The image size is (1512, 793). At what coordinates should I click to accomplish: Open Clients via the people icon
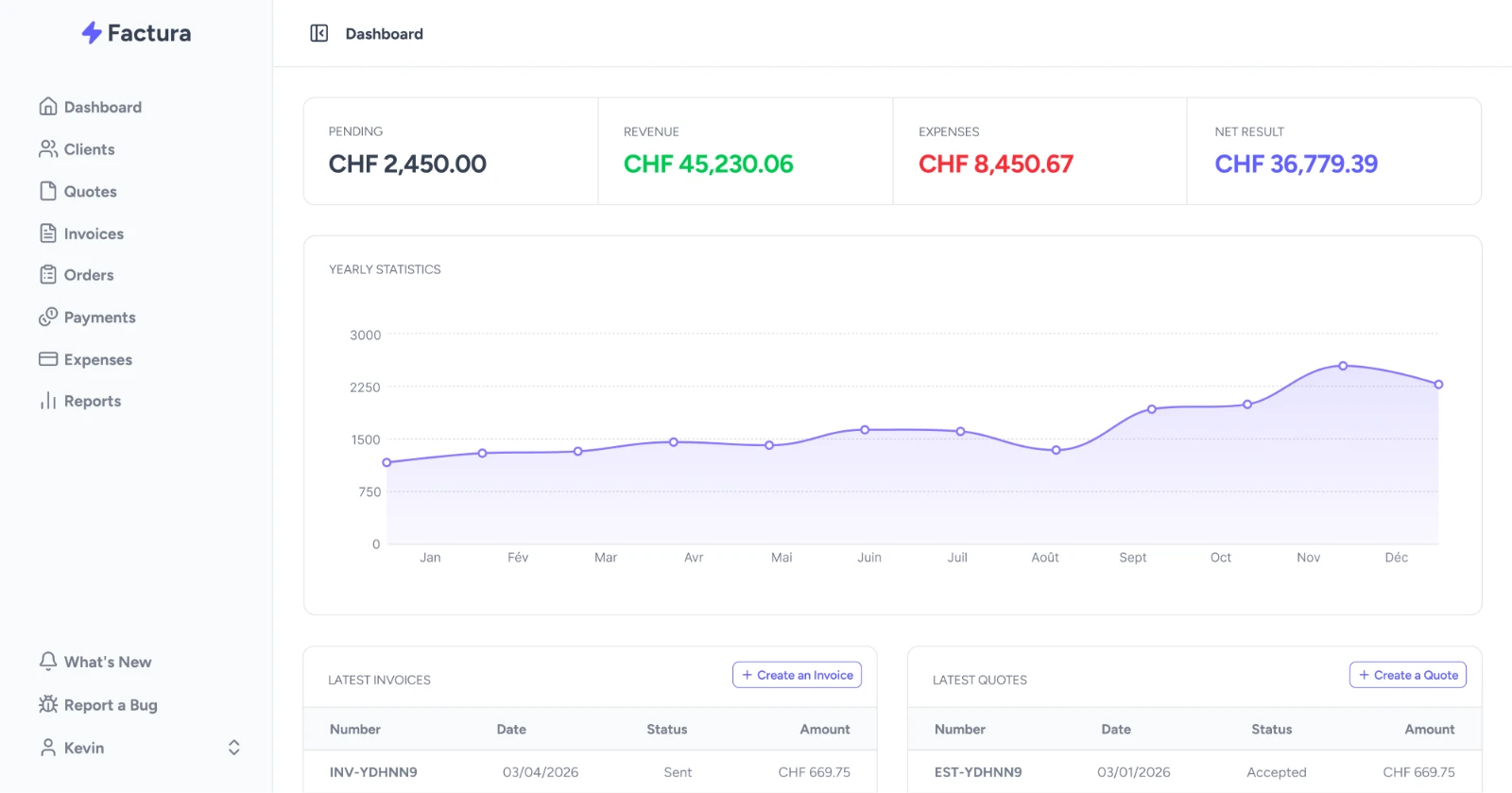point(48,149)
